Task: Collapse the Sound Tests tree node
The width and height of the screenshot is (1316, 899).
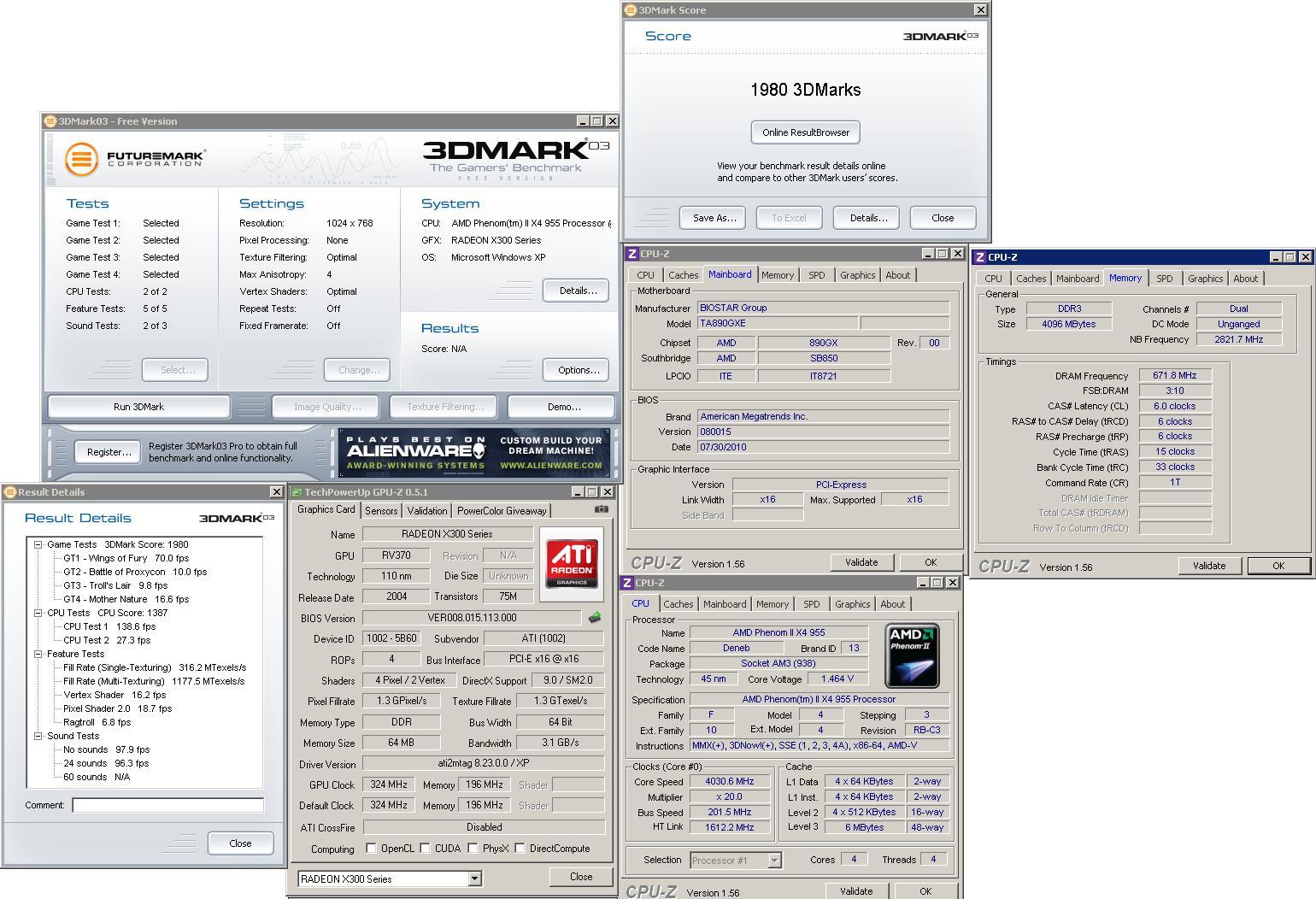Action: [x=38, y=736]
